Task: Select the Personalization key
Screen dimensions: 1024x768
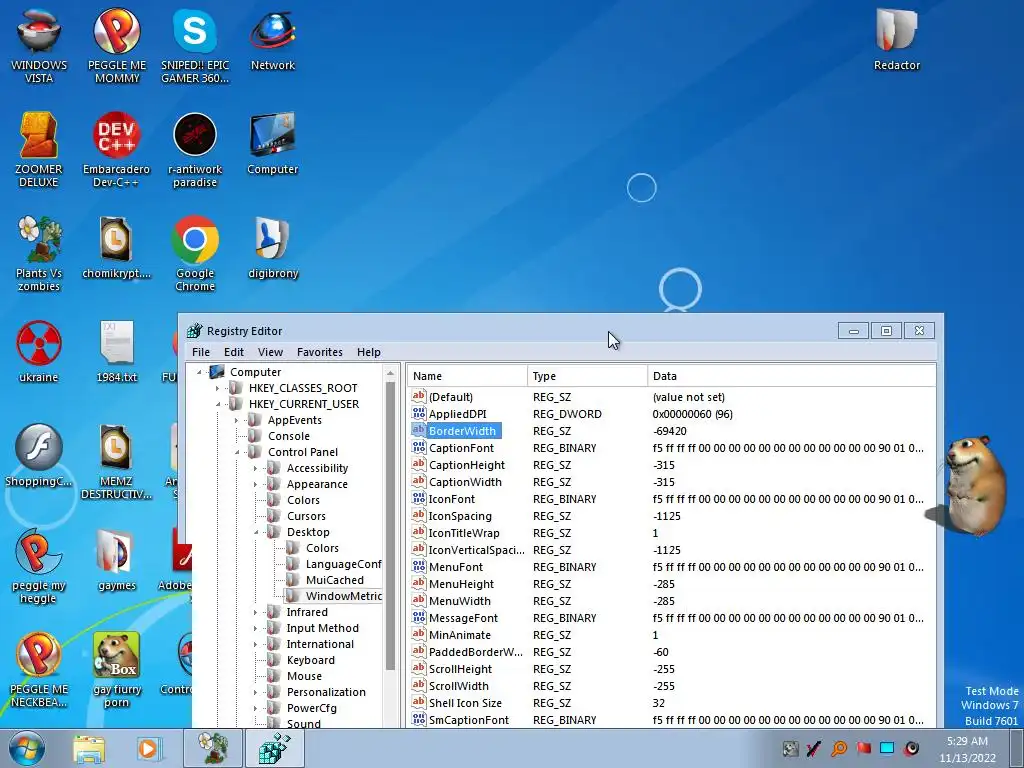Action: click(326, 692)
